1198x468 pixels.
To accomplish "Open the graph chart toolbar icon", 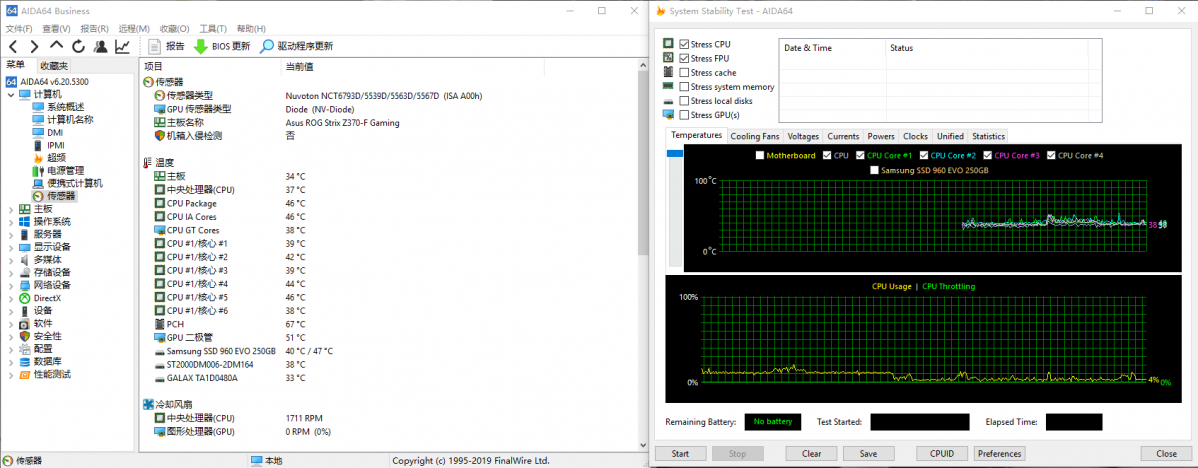I will click(x=122, y=46).
